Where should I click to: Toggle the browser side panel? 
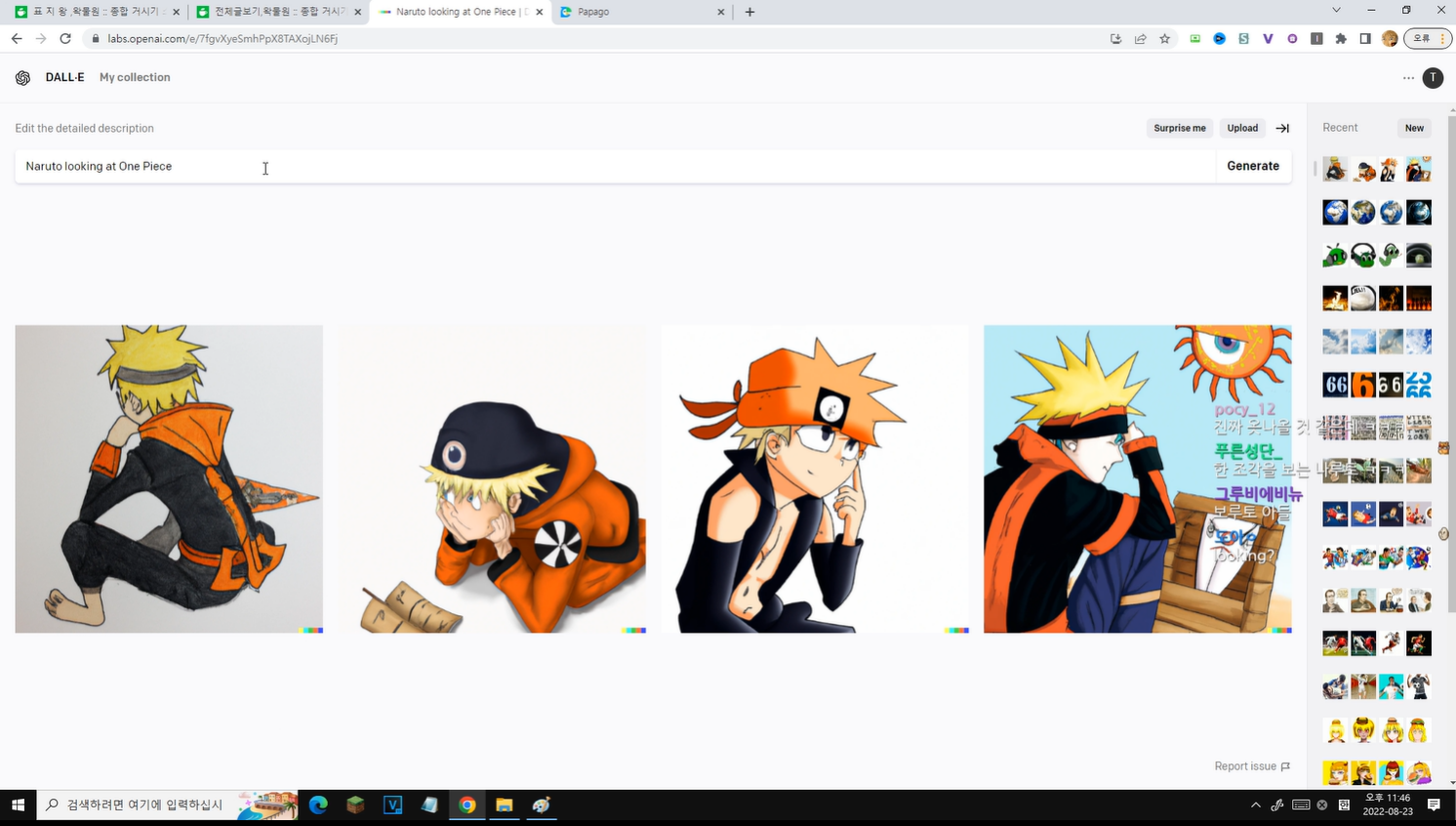coord(1365,39)
